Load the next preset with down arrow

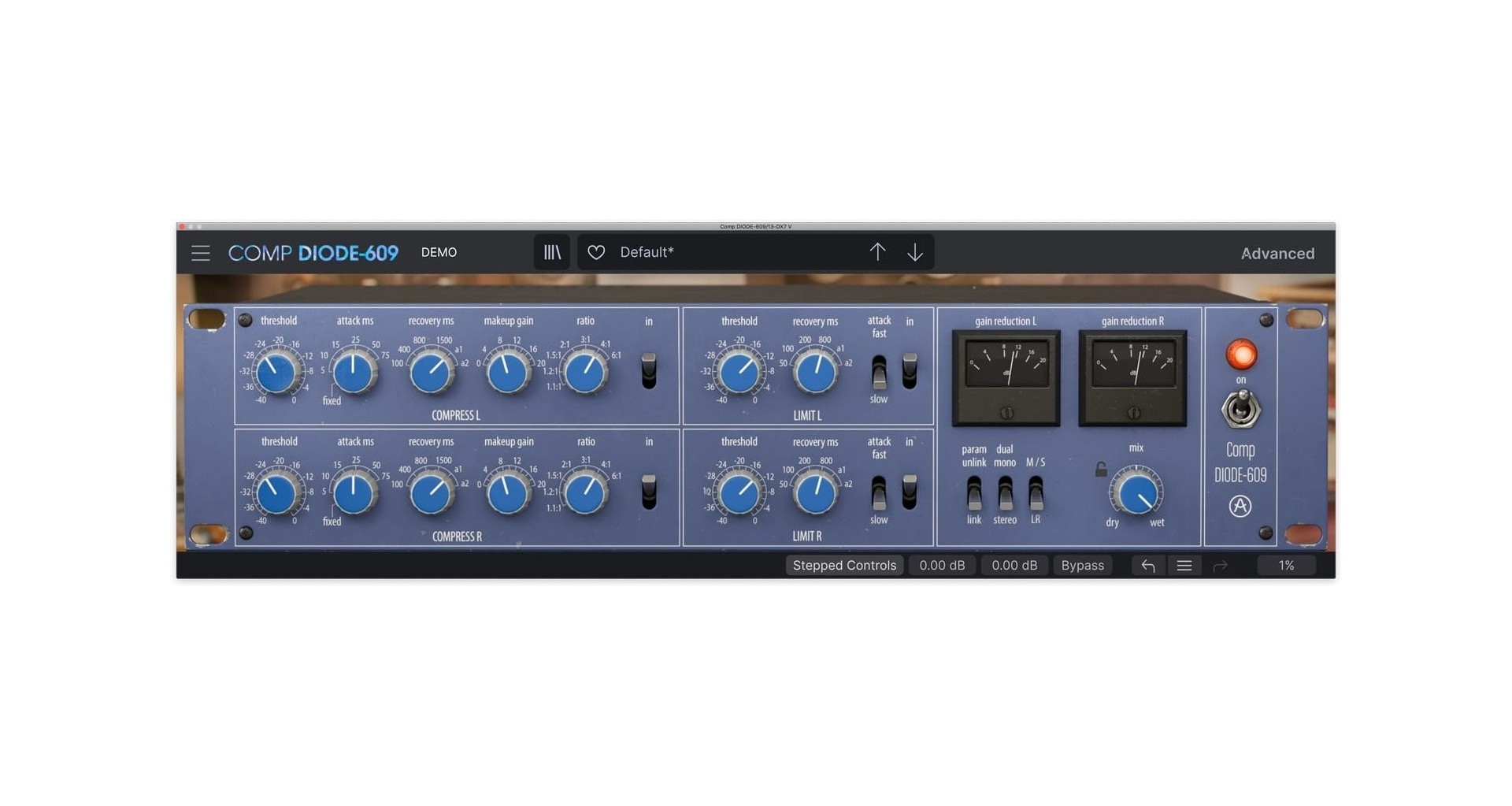click(x=915, y=252)
